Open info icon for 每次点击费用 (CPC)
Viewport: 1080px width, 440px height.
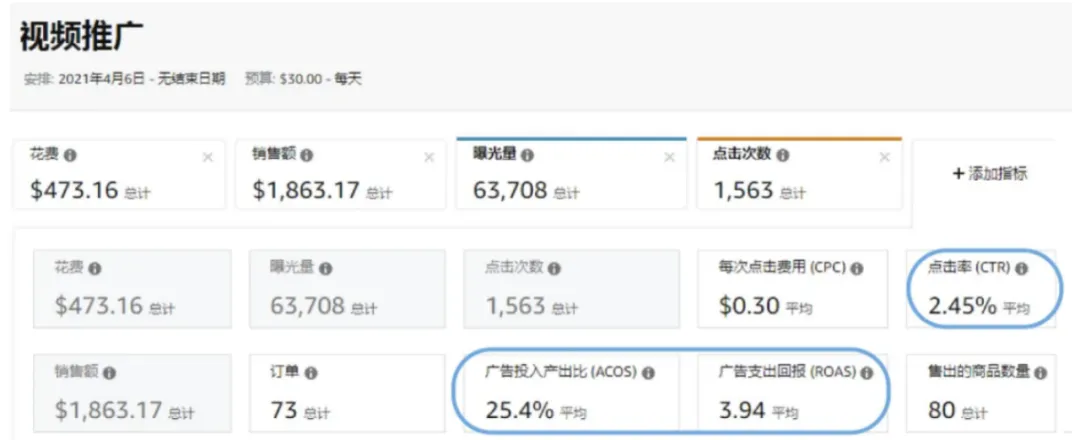(x=856, y=269)
